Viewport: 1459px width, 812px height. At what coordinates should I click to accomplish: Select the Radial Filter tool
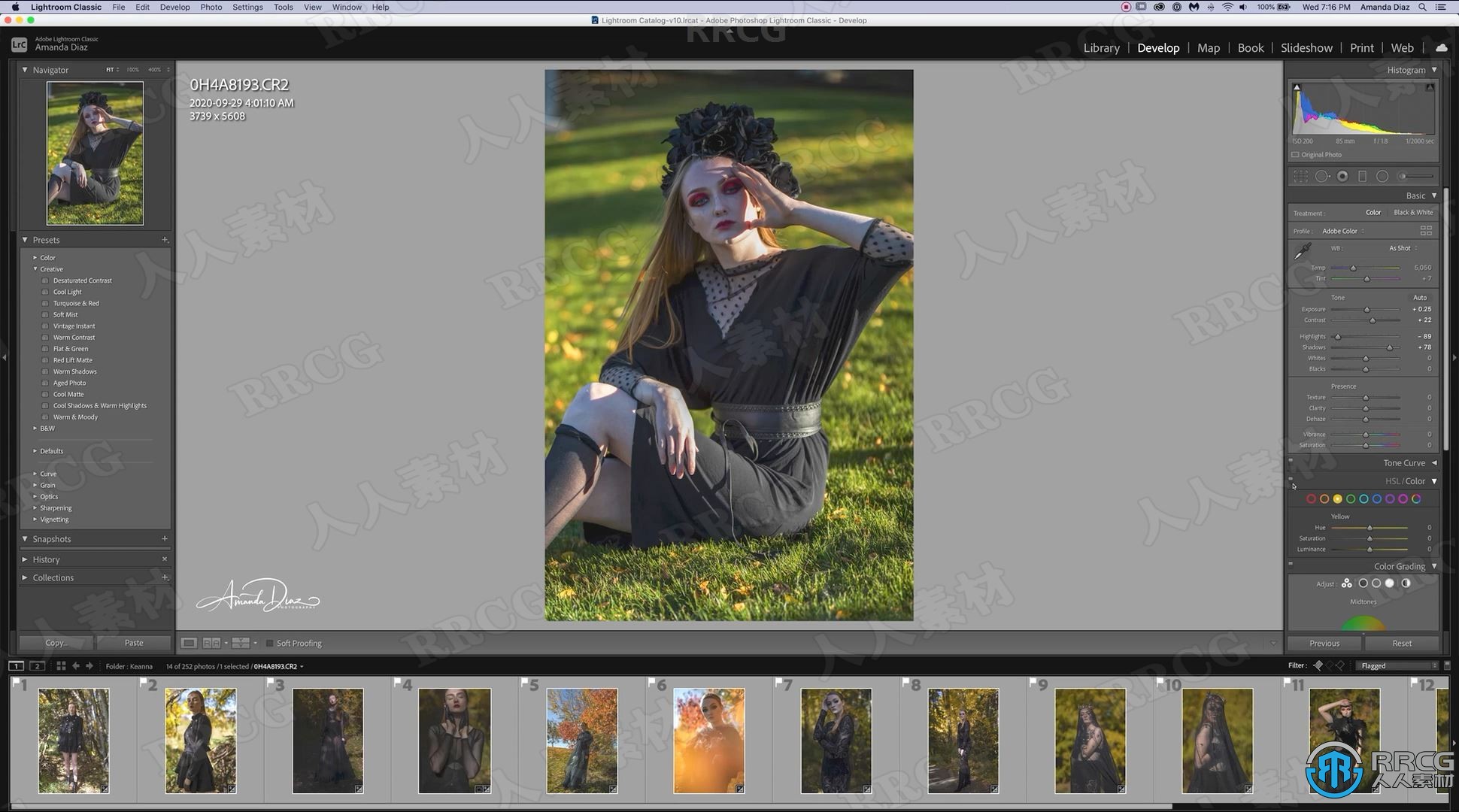(1382, 176)
